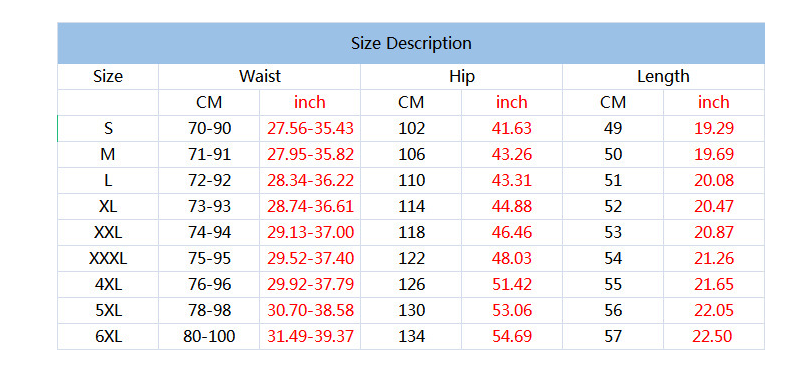Click the hip CM value 118

pos(411,232)
